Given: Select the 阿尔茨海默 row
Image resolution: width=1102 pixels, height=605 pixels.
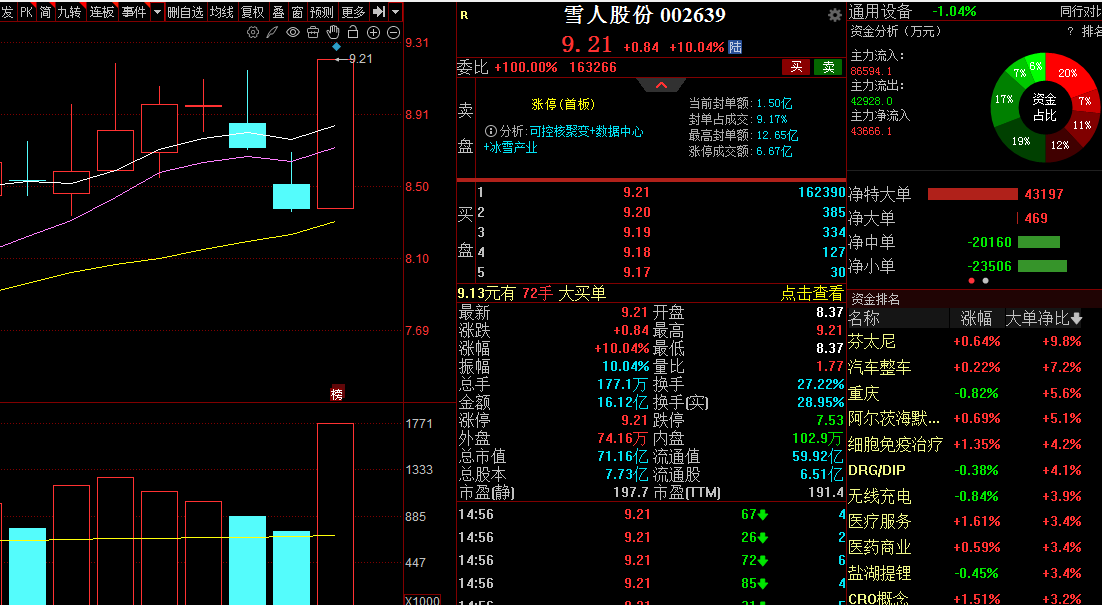Looking at the screenshot, I should pos(974,418).
